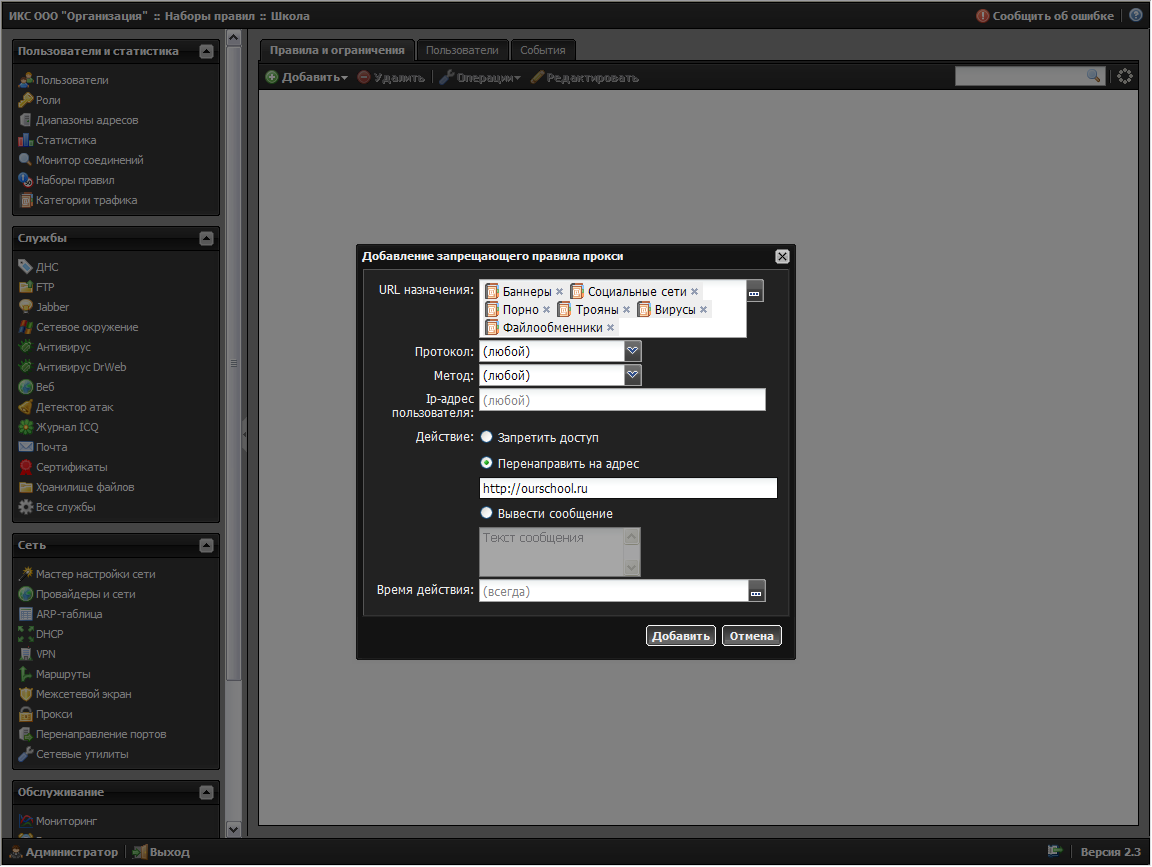Open Сетевое окружение icon
The width and height of the screenshot is (1152, 867).
tap(26, 327)
